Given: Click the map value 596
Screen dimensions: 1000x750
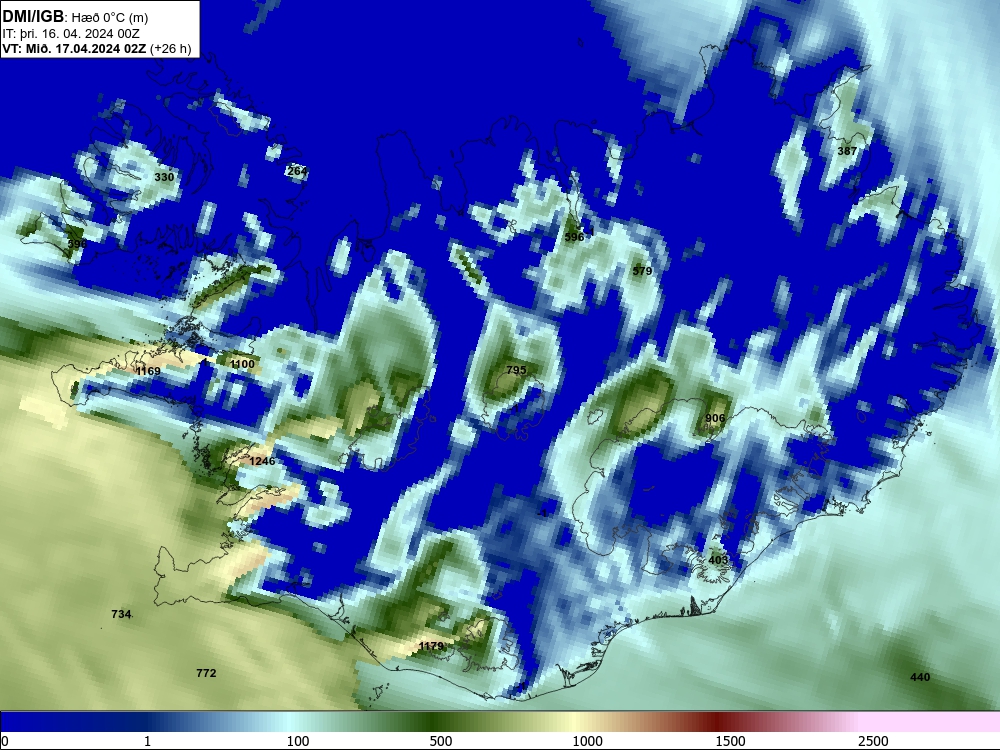Looking at the screenshot, I should point(574,237).
